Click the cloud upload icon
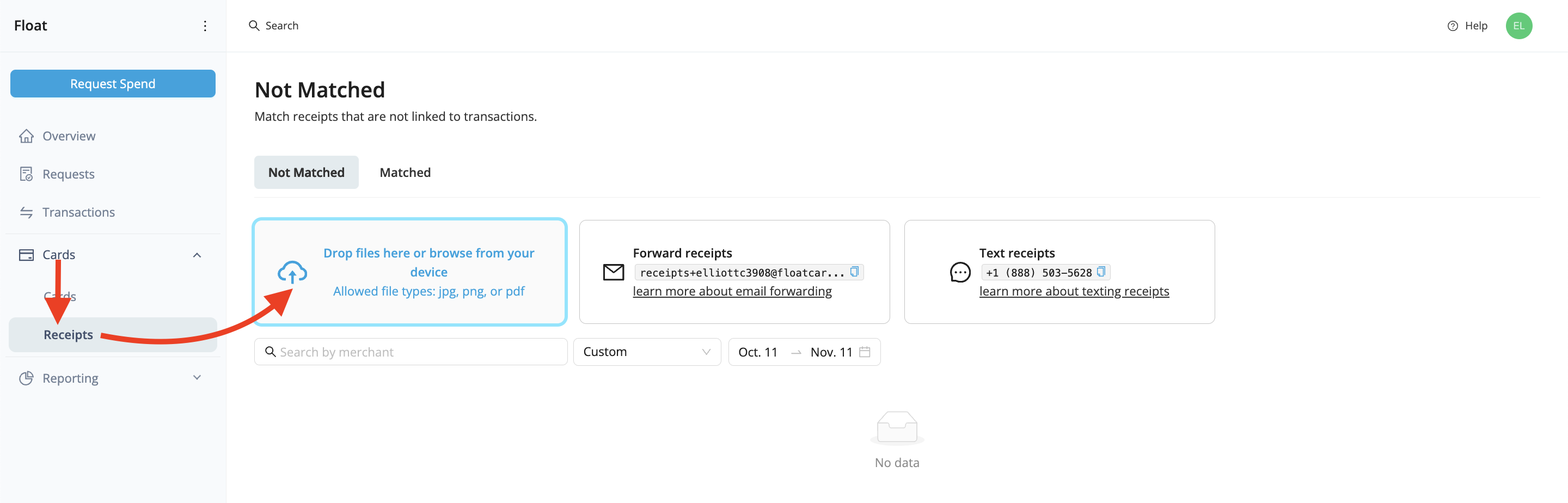The image size is (1568, 503). pos(292,272)
